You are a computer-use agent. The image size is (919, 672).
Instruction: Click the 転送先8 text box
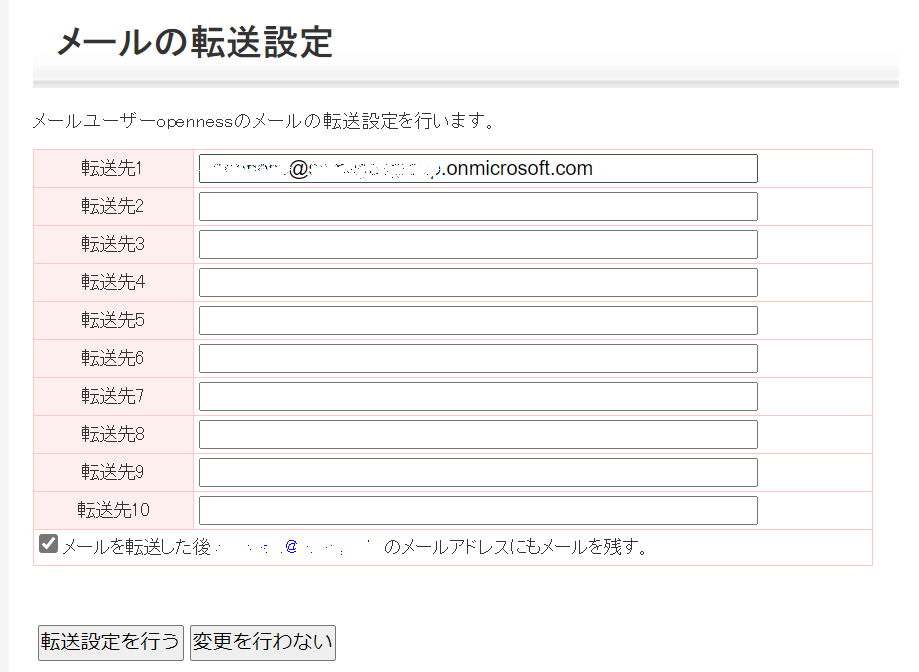(478, 434)
